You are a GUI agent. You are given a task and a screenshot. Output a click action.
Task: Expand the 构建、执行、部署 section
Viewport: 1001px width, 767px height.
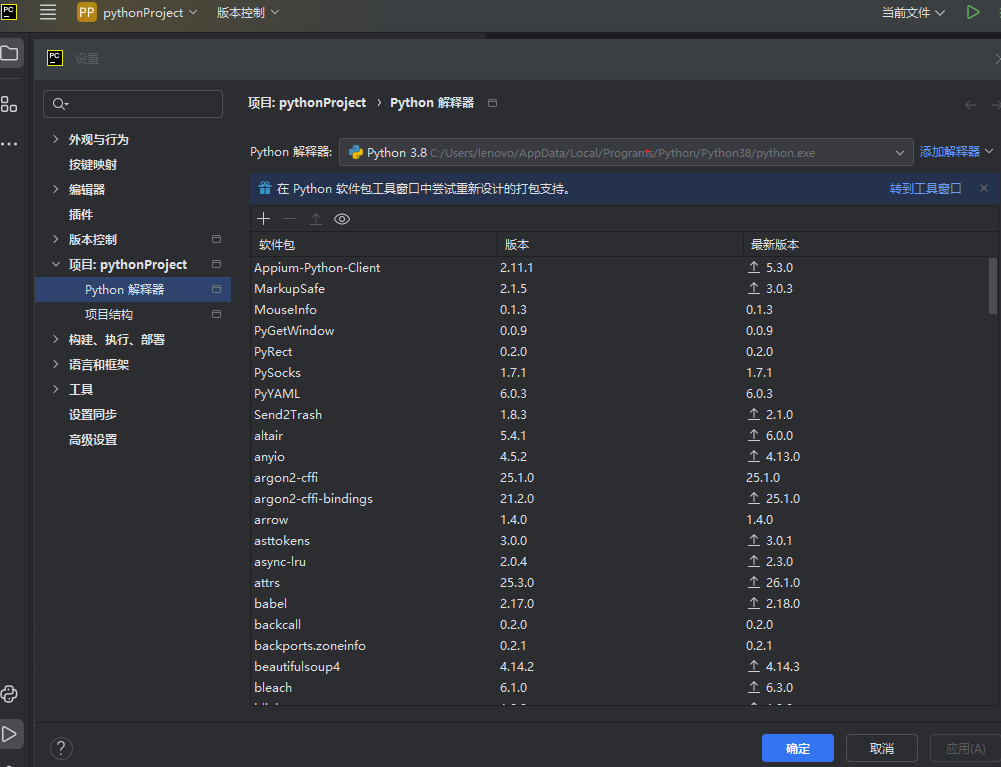pyautogui.click(x=56, y=340)
